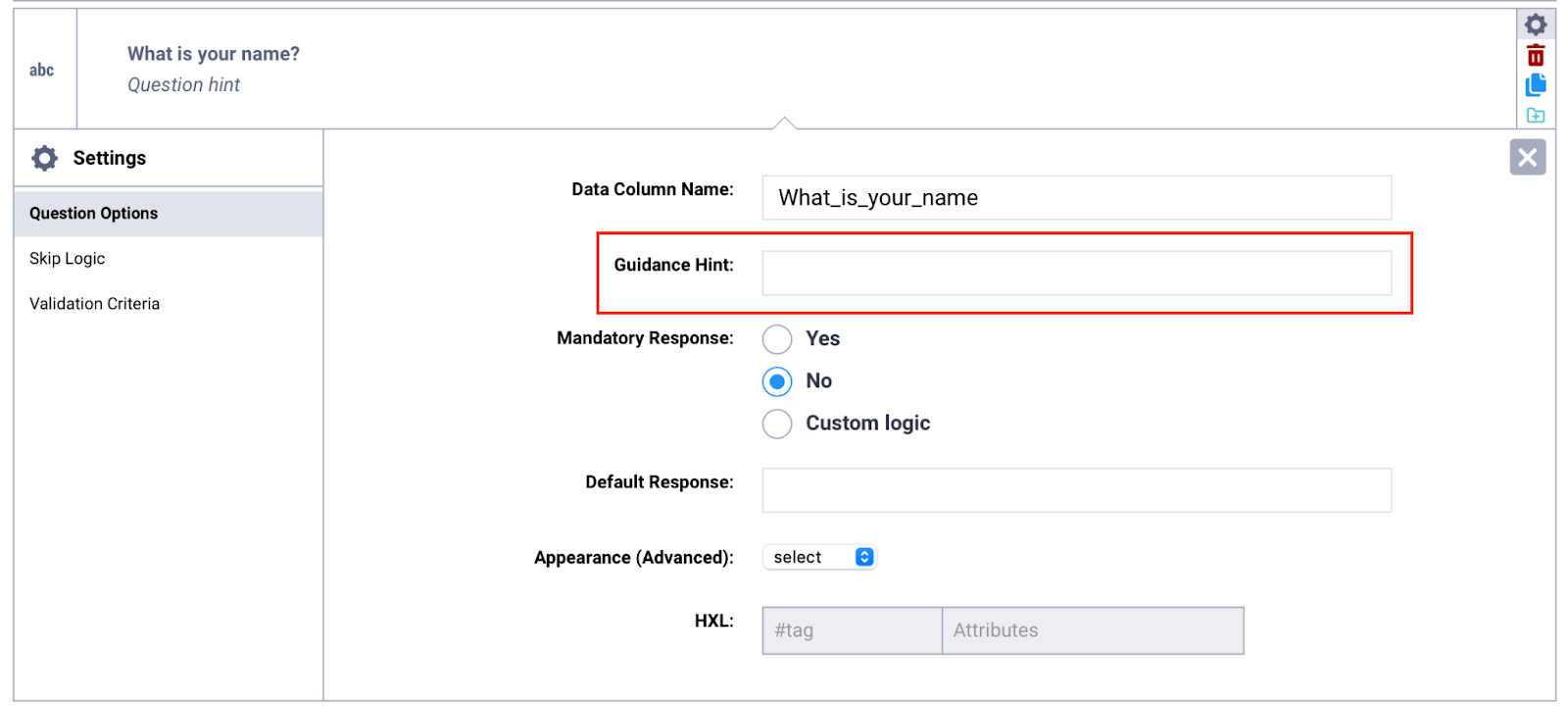
Task: Click the gear icon beside Settings heading
Action: click(45, 158)
